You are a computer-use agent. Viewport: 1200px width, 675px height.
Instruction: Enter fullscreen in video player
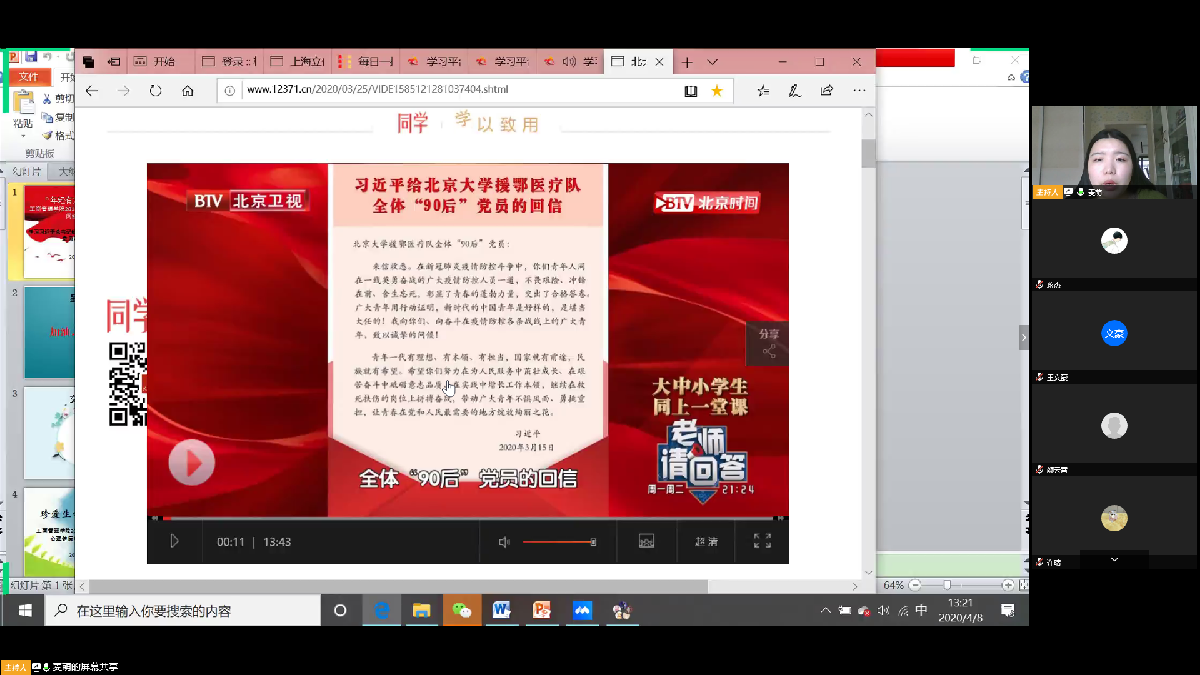click(762, 542)
